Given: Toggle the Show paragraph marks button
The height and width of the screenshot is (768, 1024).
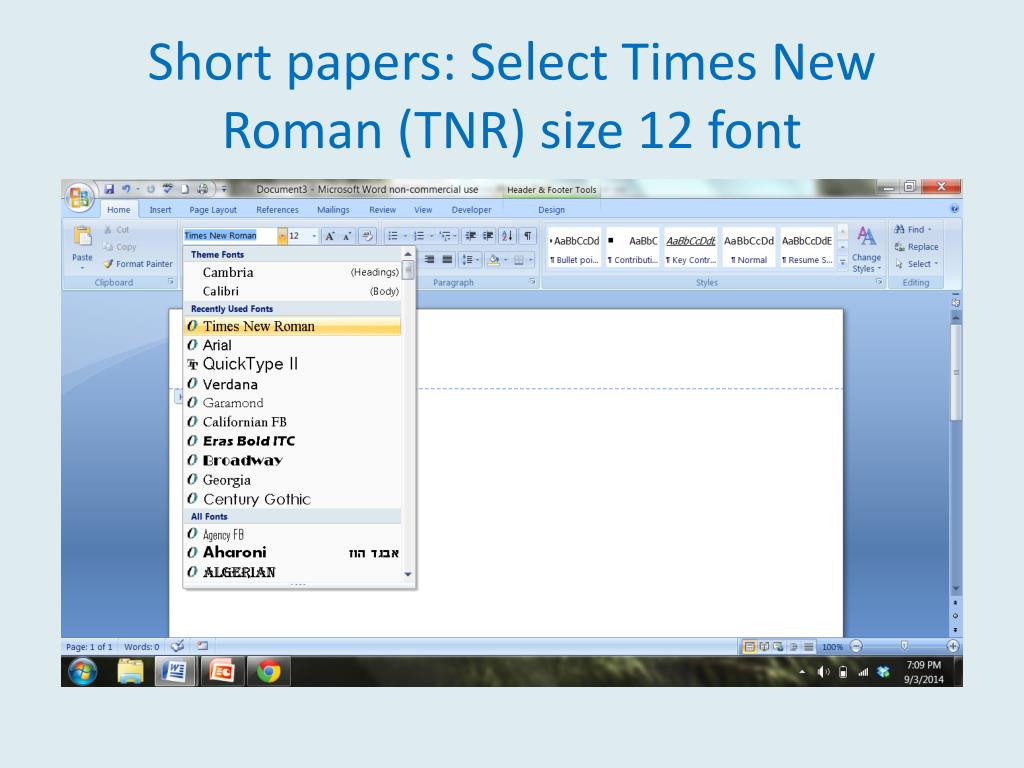Looking at the screenshot, I should (527, 236).
